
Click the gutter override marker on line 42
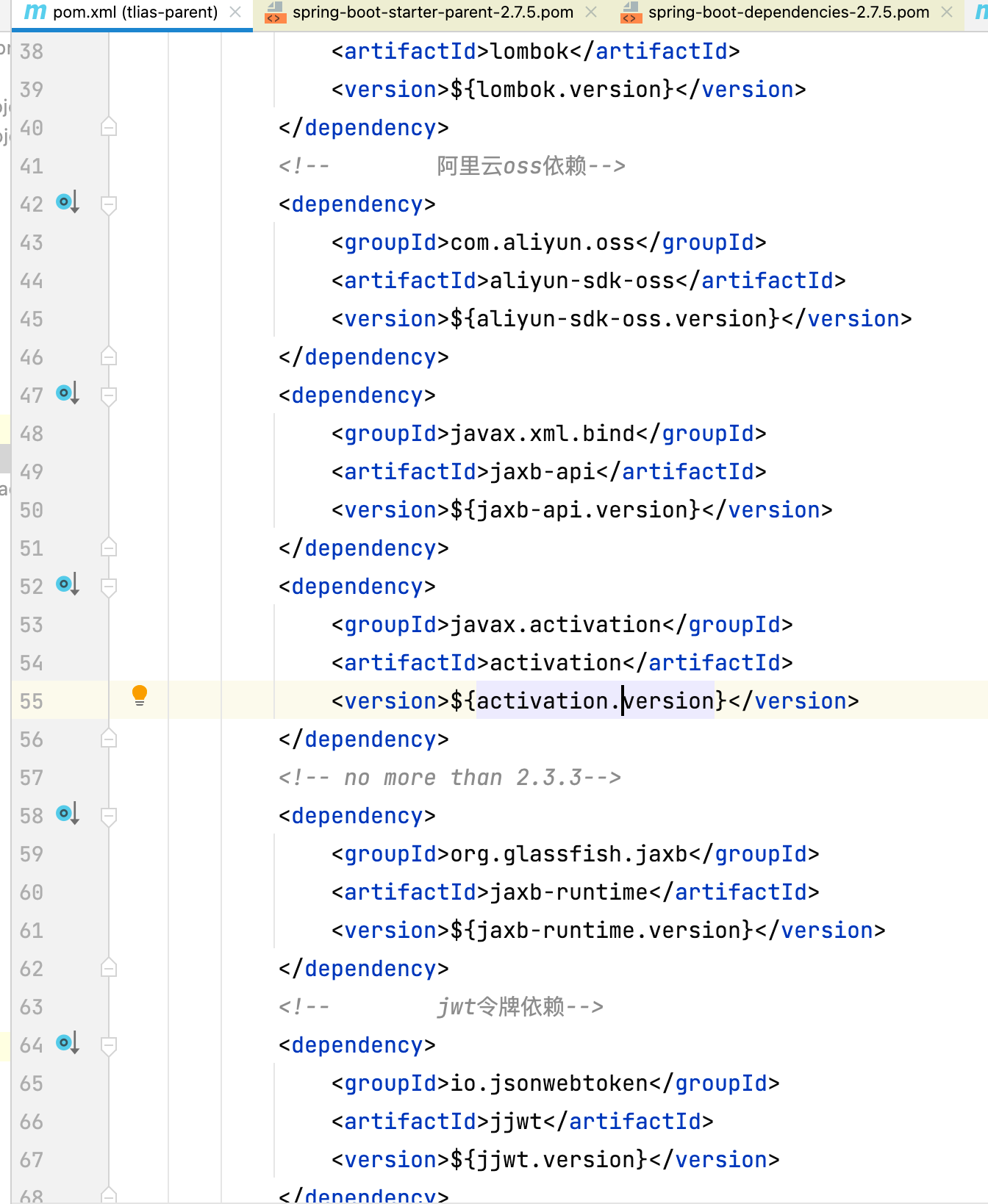tap(68, 202)
